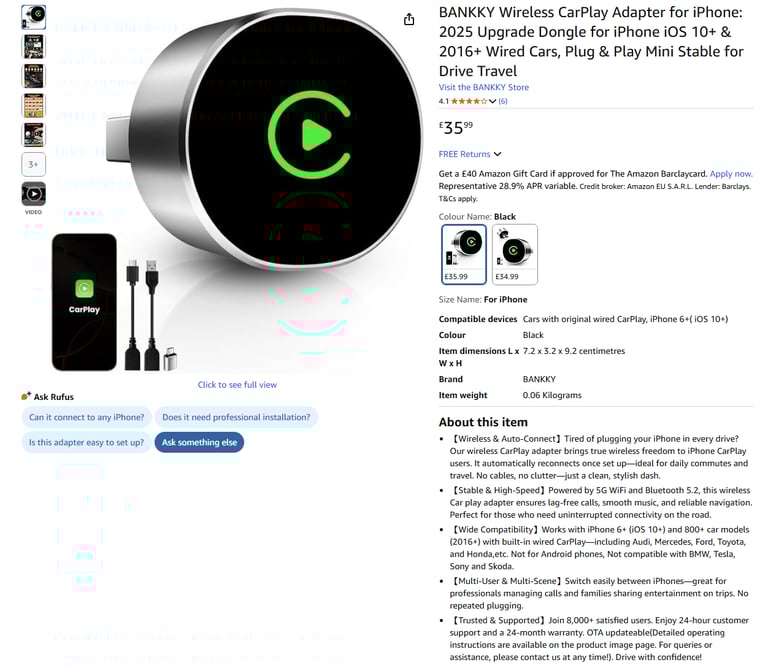Show the second product thumbnail image
Viewport: 768px width, 668px height.
33,47
